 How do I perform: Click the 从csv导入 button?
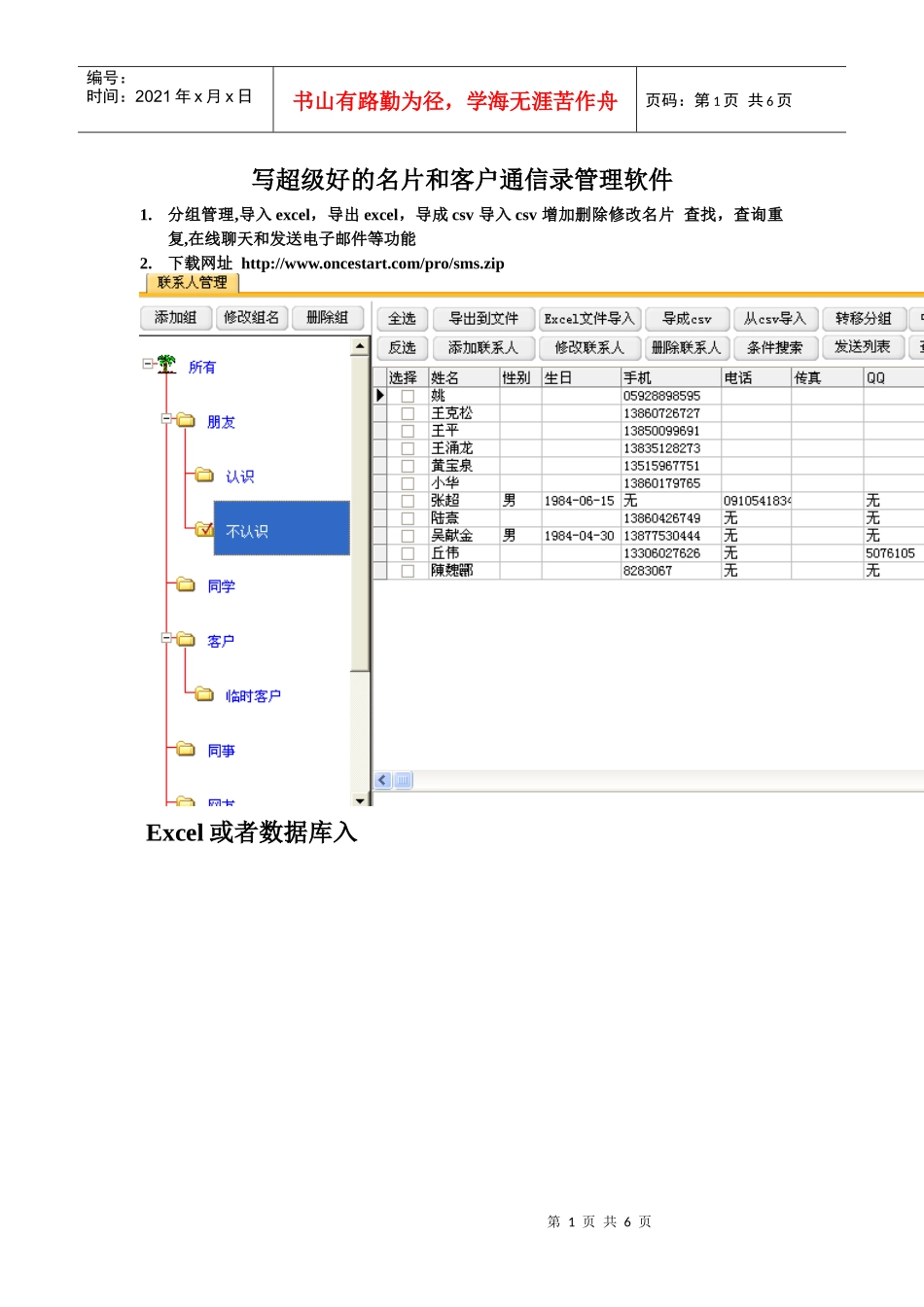775,318
